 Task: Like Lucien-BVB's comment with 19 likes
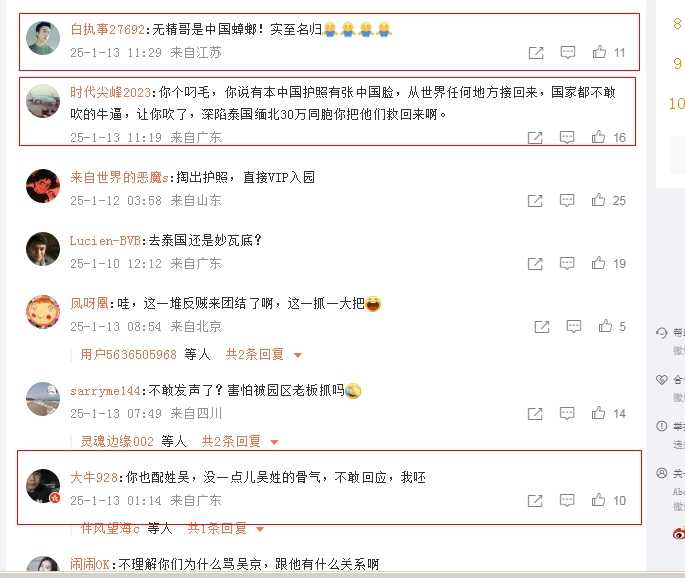[598, 263]
